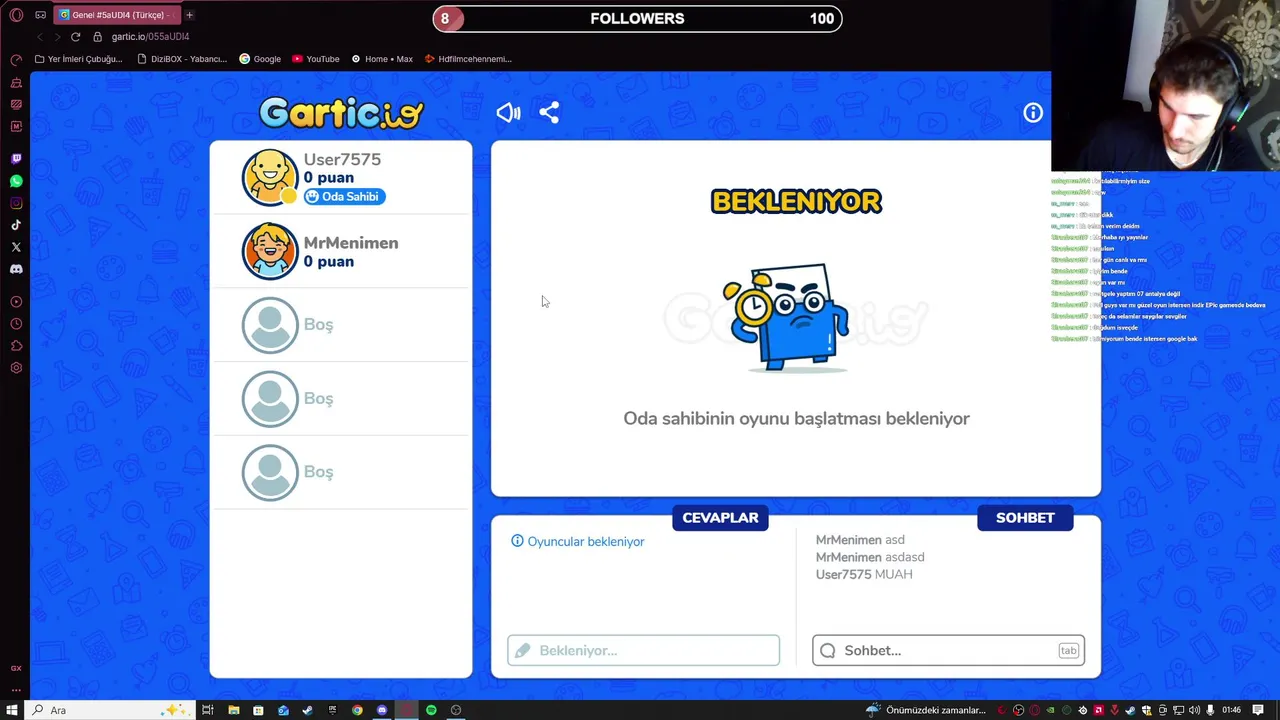1280x720 pixels.
Task: Open Discord in Opera sidebar
Action: pyautogui.click(x=16, y=269)
